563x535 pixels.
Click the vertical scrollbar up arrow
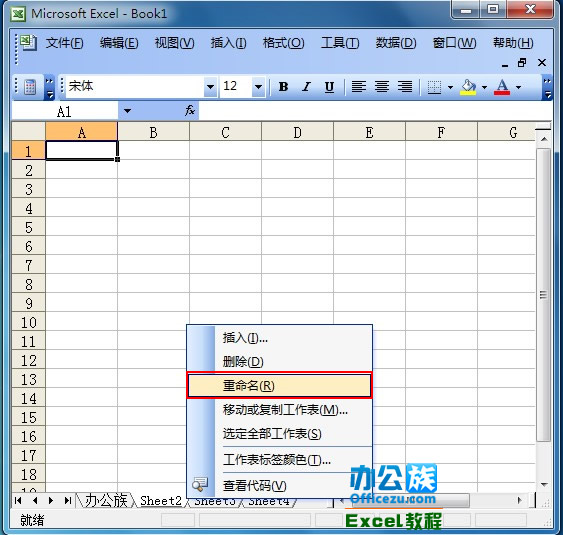click(544, 139)
